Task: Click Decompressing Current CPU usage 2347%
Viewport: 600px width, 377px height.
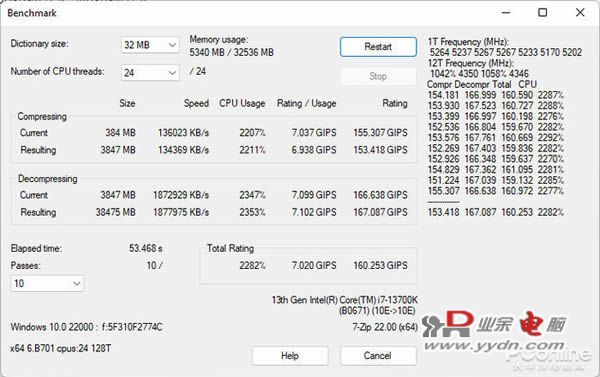Action: pos(252,195)
